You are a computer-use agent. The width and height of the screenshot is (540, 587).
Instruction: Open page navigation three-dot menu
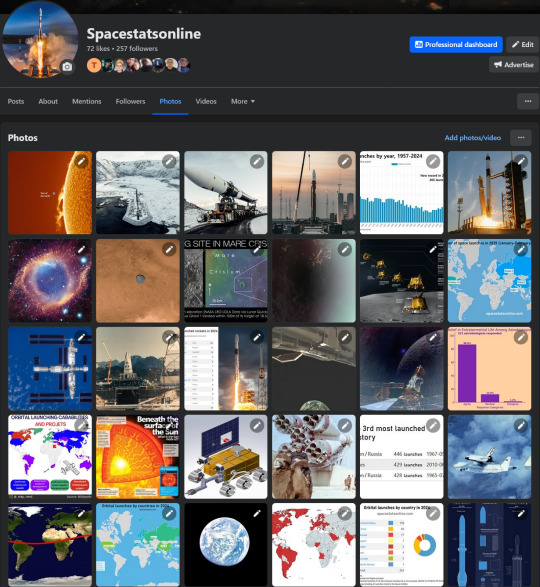(528, 101)
